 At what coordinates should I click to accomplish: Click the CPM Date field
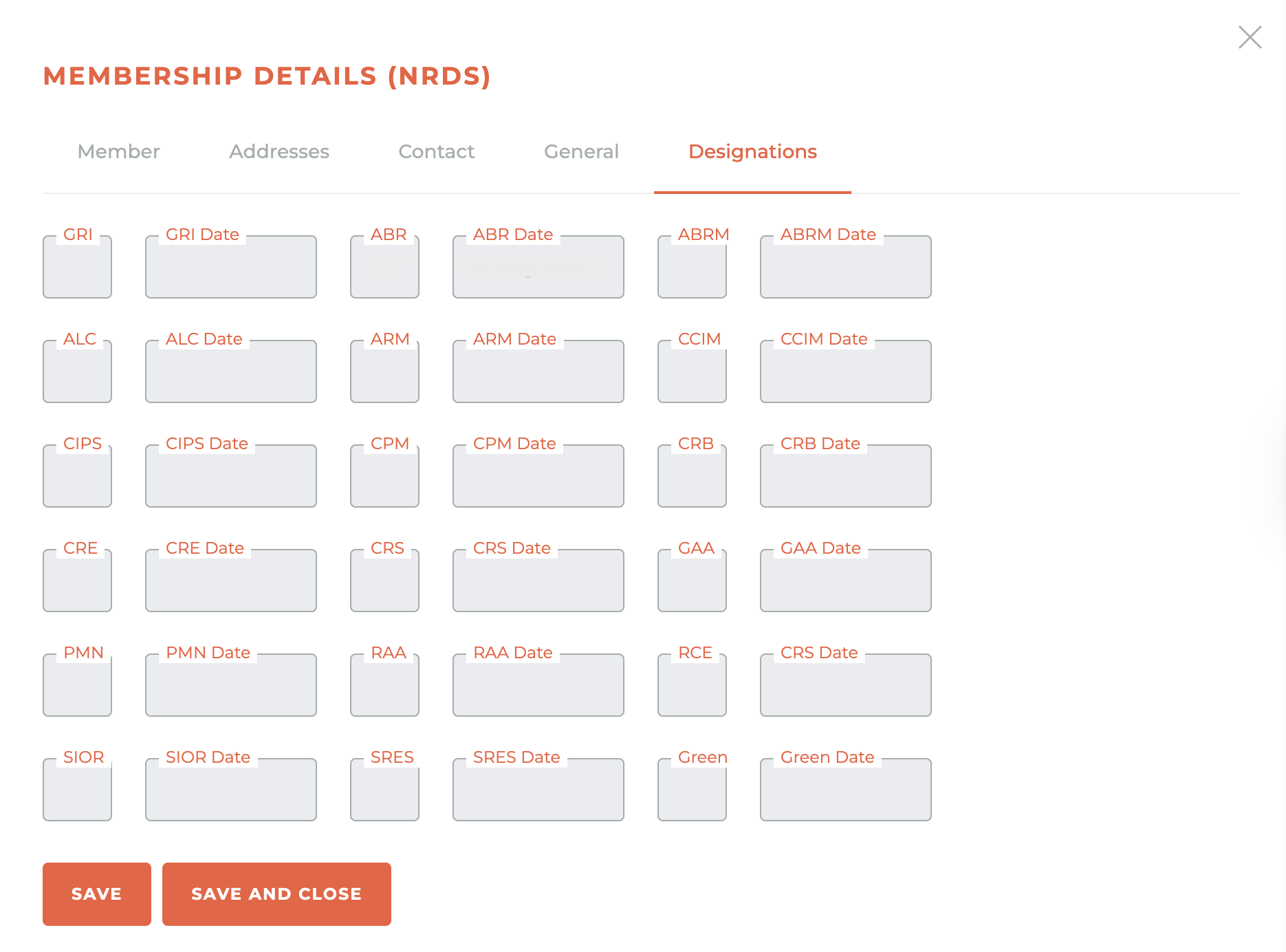(538, 475)
